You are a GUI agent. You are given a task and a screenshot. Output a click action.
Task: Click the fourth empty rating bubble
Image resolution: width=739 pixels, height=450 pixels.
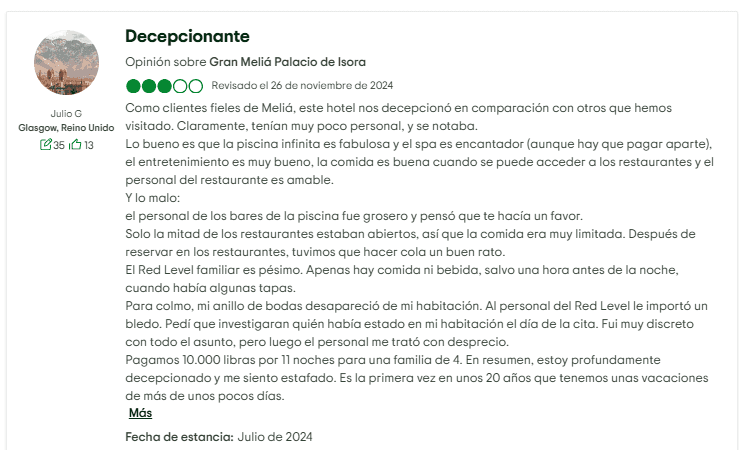click(180, 86)
